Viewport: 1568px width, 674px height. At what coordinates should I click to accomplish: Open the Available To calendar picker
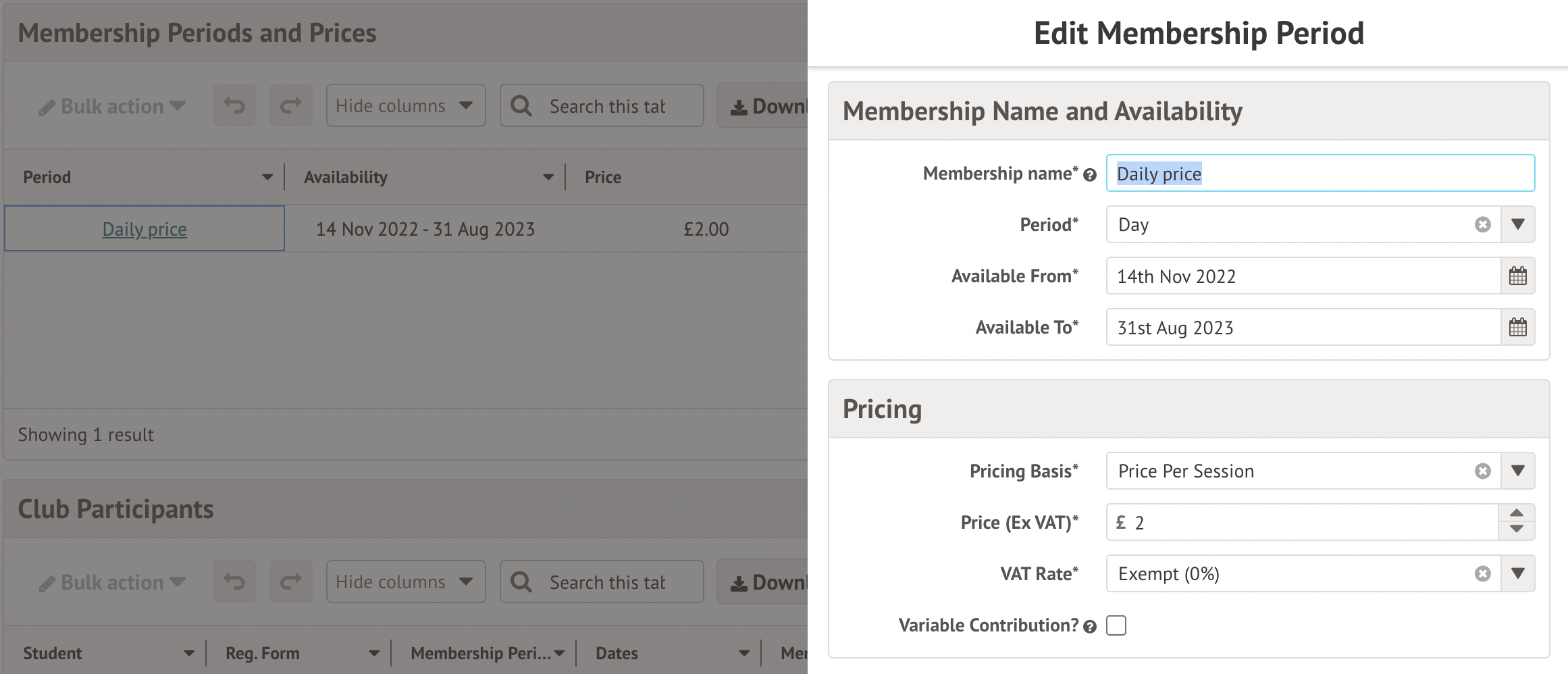pyautogui.click(x=1517, y=328)
